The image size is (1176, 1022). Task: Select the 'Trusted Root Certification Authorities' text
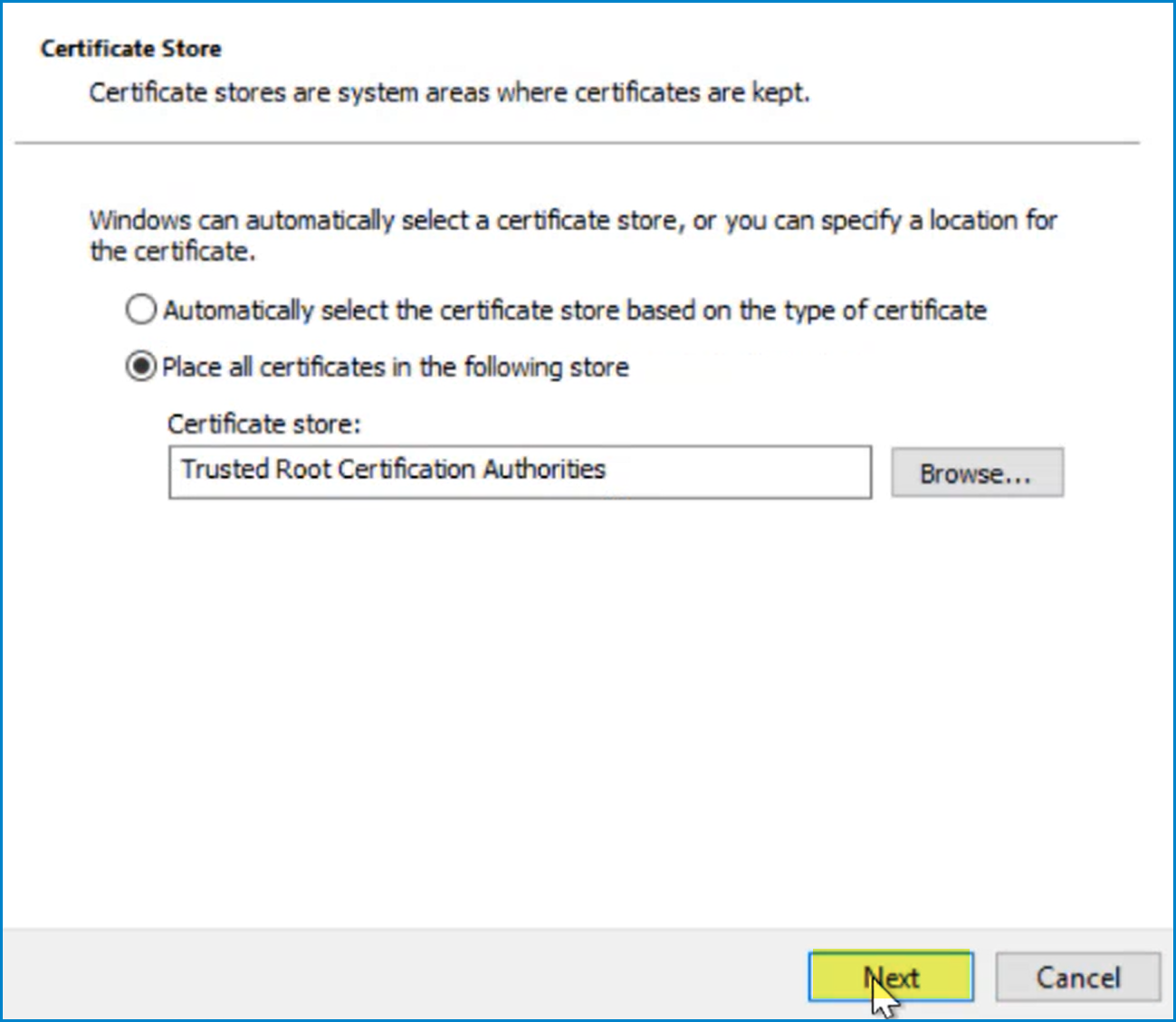tap(394, 470)
